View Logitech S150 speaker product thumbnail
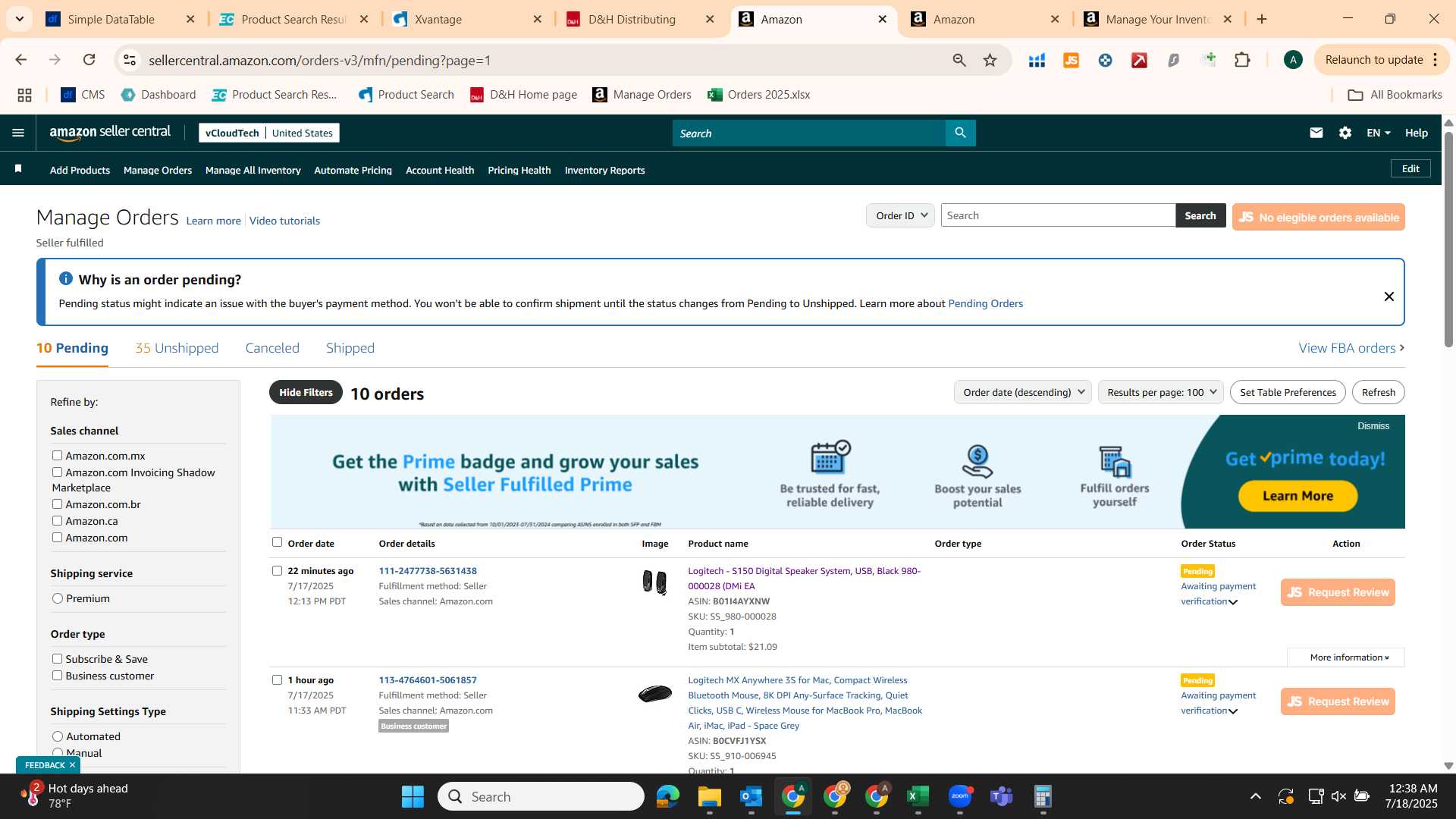Screen dimensions: 1456x819 pyautogui.click(x=654, y=582)
